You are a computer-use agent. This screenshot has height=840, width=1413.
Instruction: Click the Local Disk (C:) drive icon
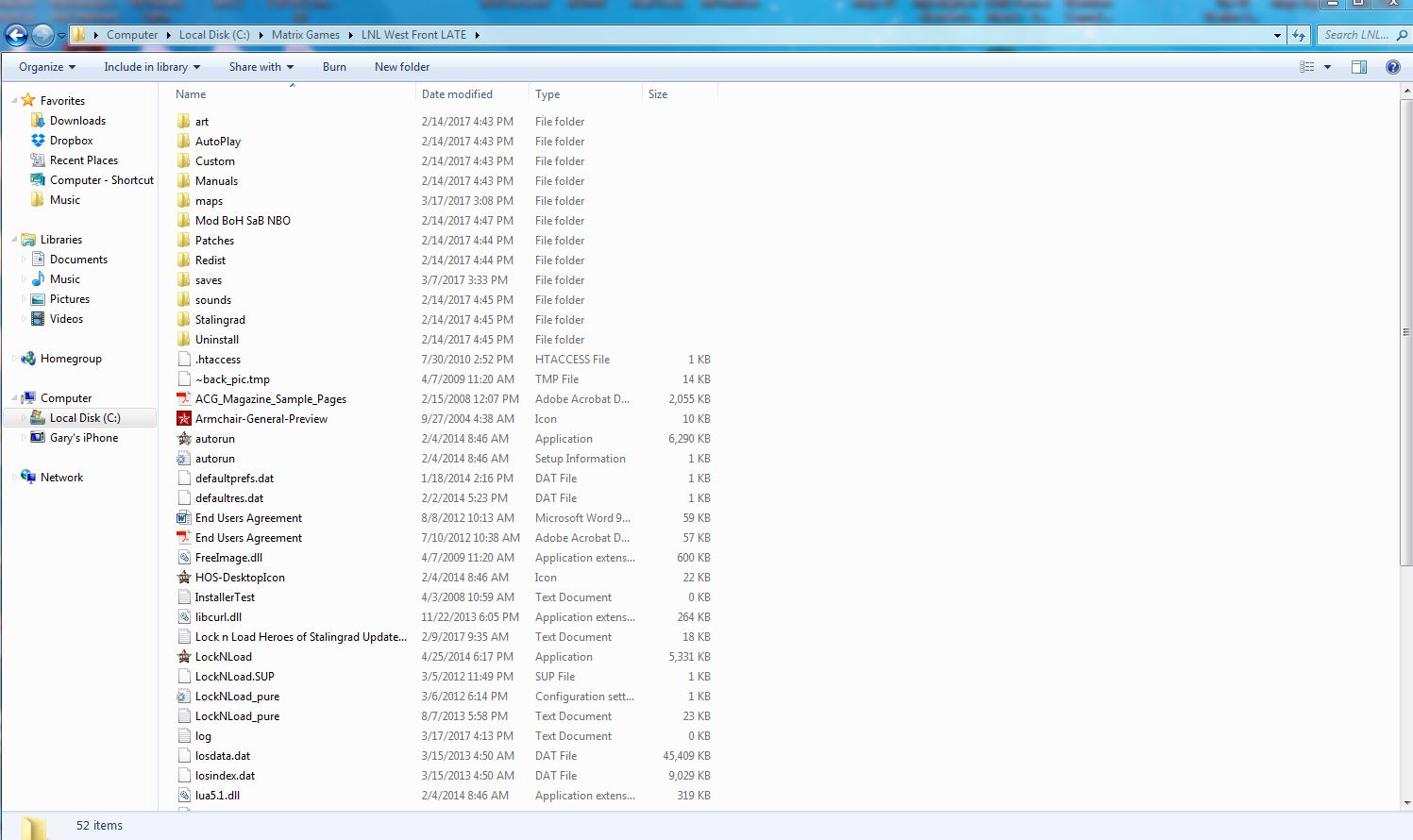pos(38,418)
